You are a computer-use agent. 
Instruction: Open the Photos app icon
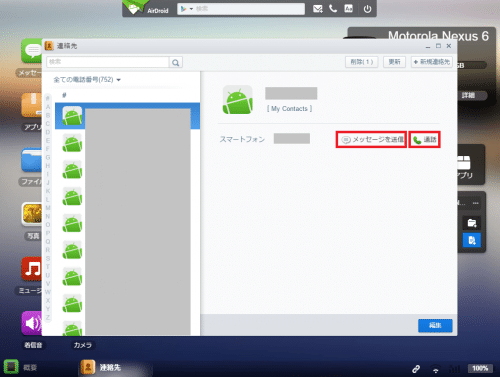[x=32, y=214]
